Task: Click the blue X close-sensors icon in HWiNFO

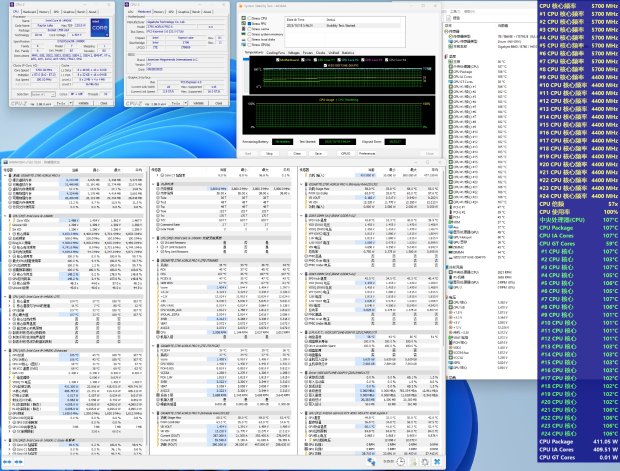Action: [x=437, y=462]
